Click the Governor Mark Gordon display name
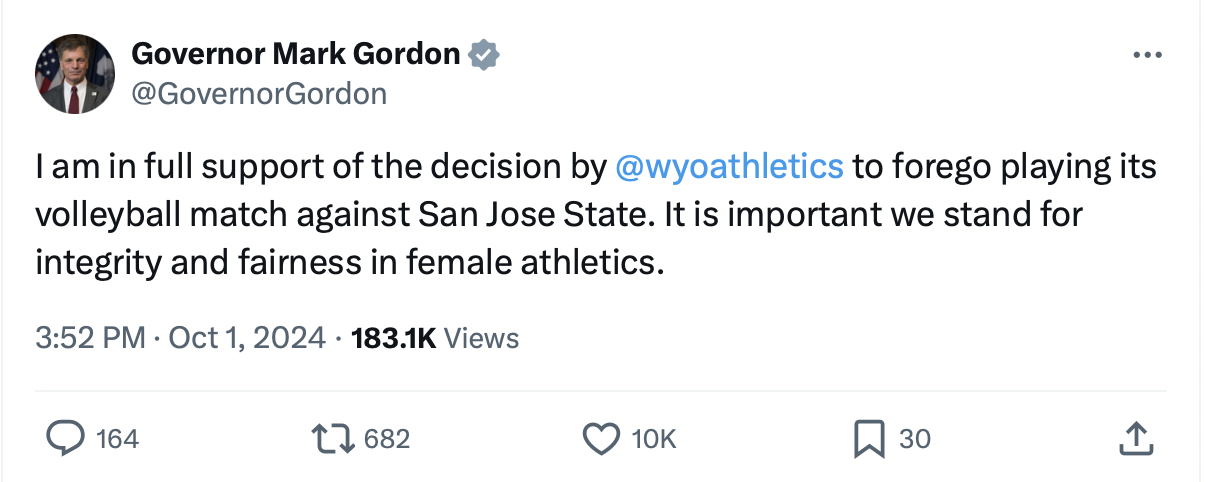 tap(296, 54)
